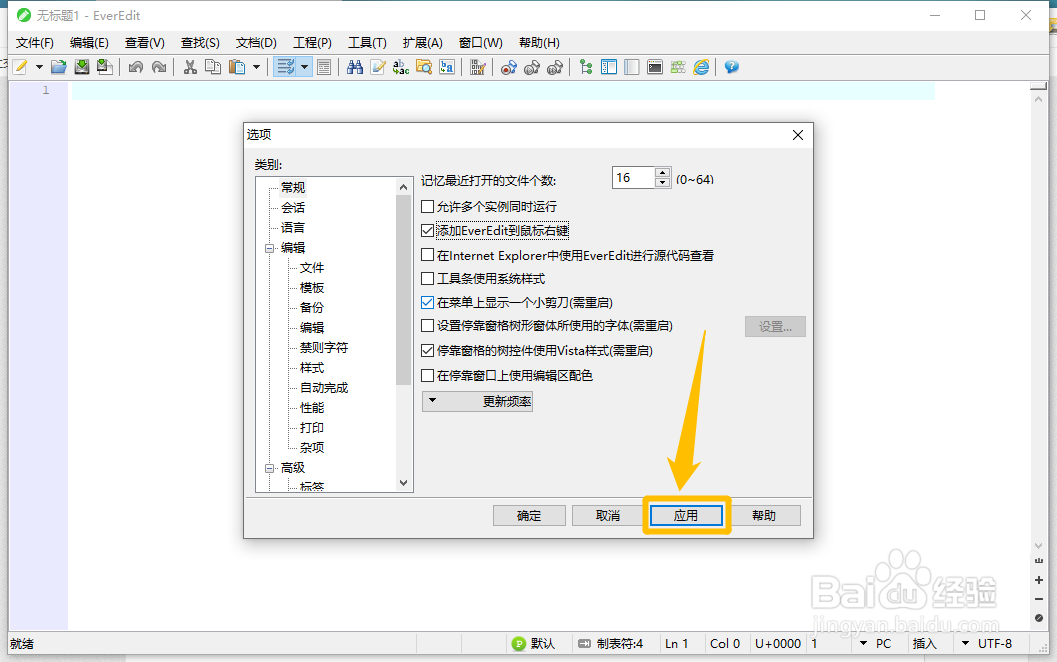The height and width of the screenshot is (662, 1057).
Task: Click the Play macro icon
Action: (532, 67)
